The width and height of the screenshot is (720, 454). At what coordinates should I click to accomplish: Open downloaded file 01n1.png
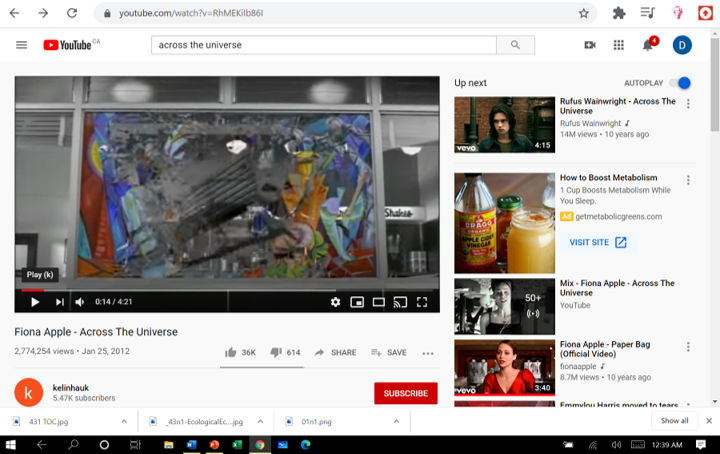tap(316, 421)
